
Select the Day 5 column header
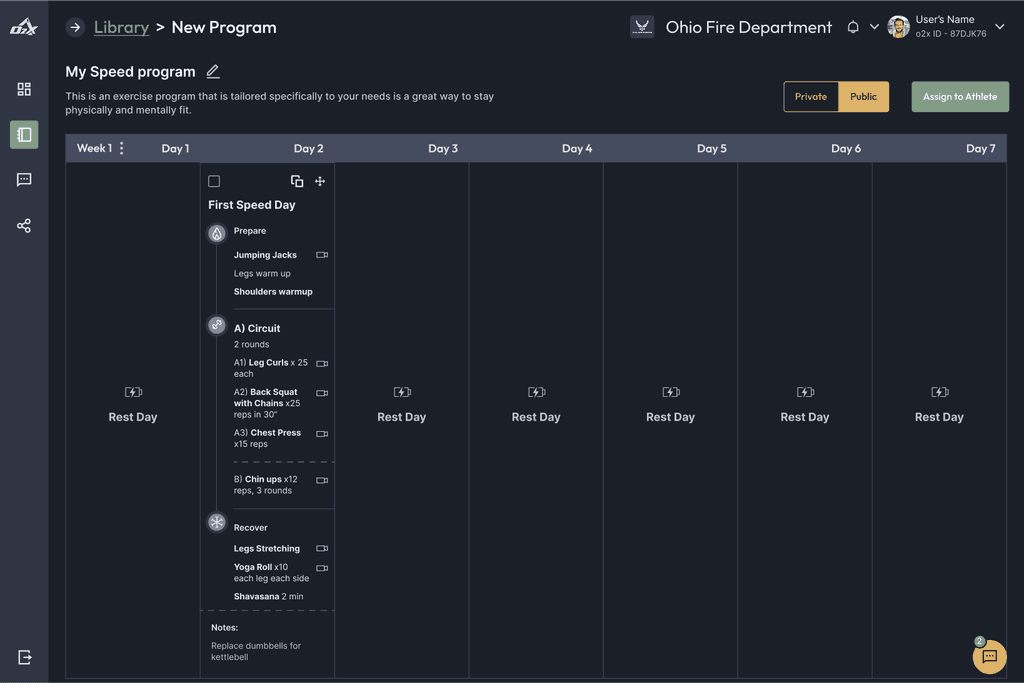click(x=711, y=148)
